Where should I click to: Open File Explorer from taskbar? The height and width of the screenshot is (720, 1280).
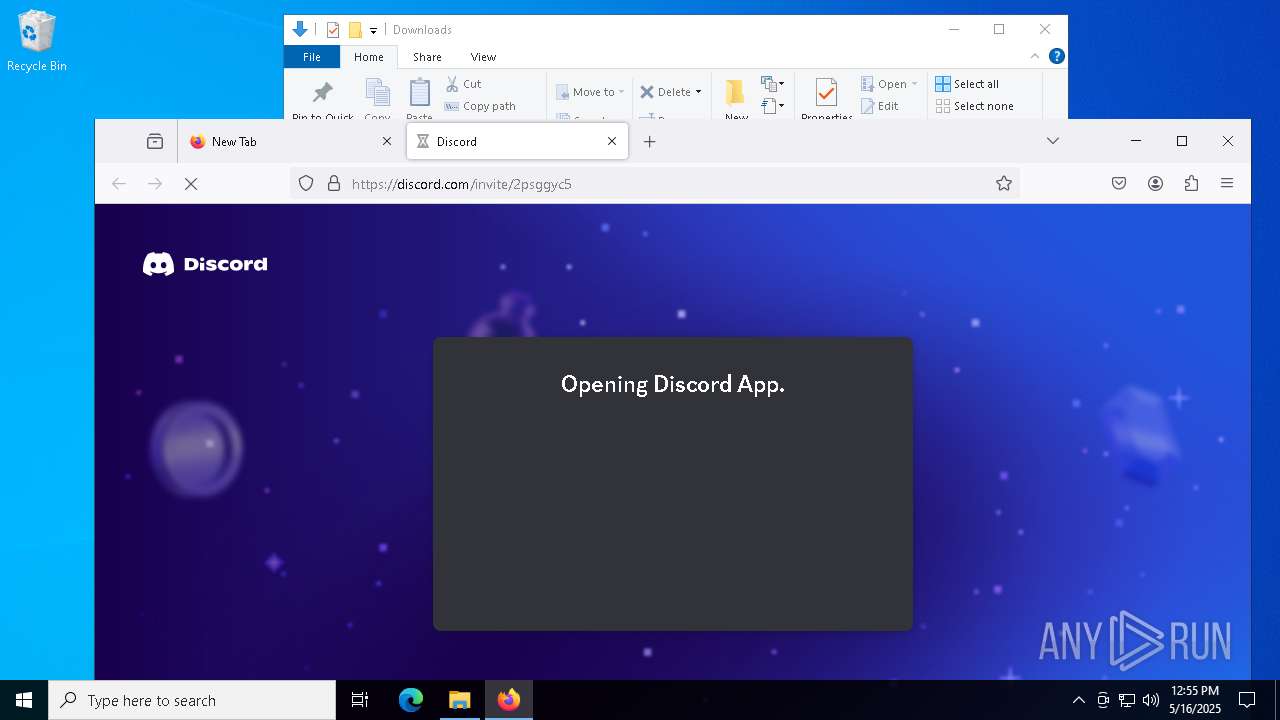460,700
